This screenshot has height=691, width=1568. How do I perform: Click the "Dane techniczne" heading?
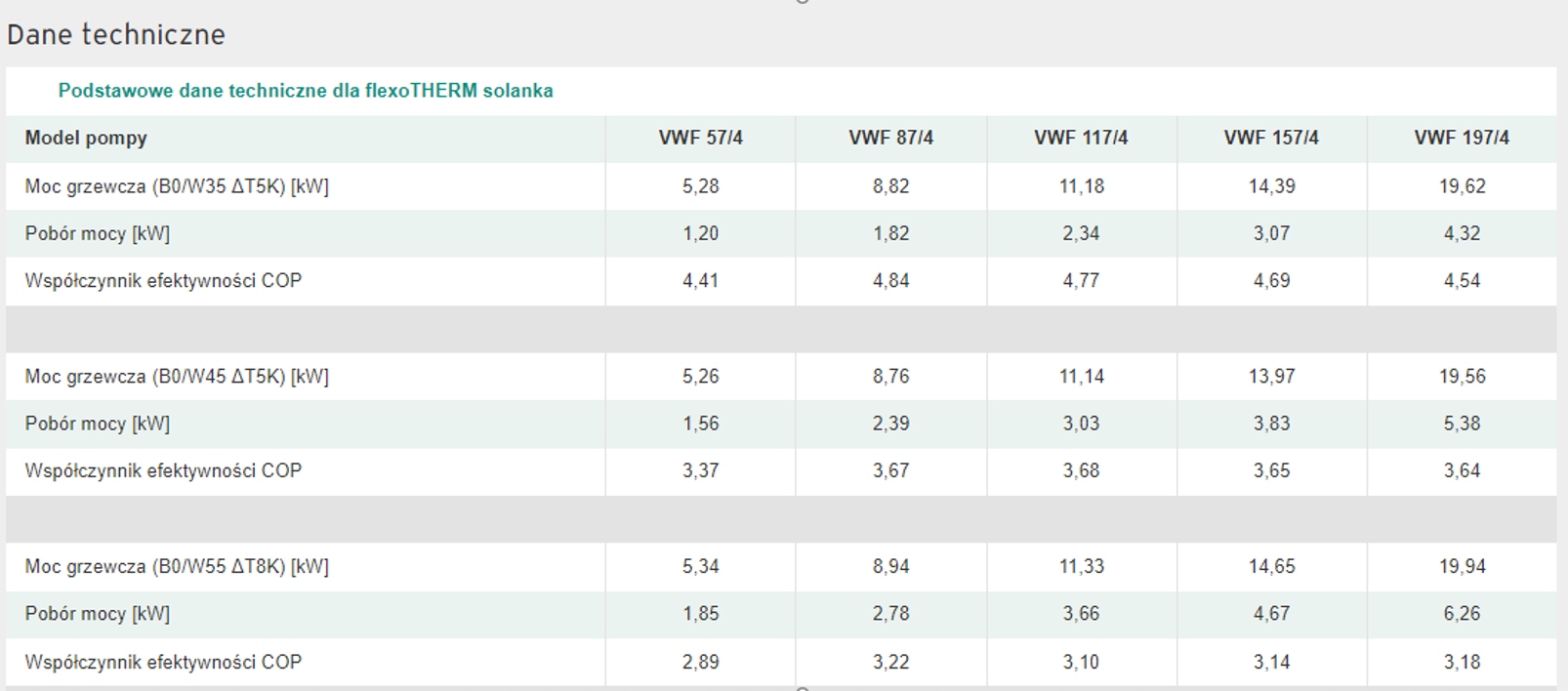pos(116,35)
